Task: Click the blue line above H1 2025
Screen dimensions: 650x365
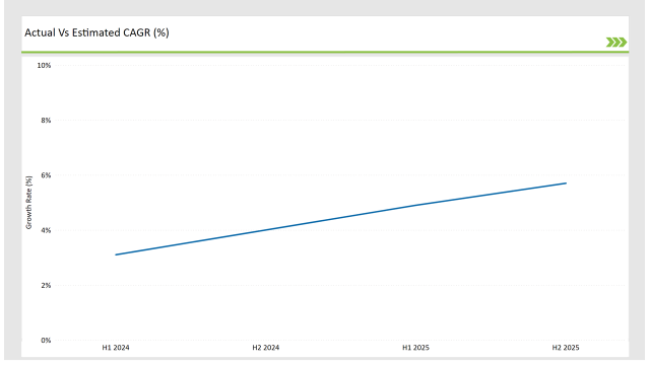Action: pyautogui.click(x=416, y=205)
